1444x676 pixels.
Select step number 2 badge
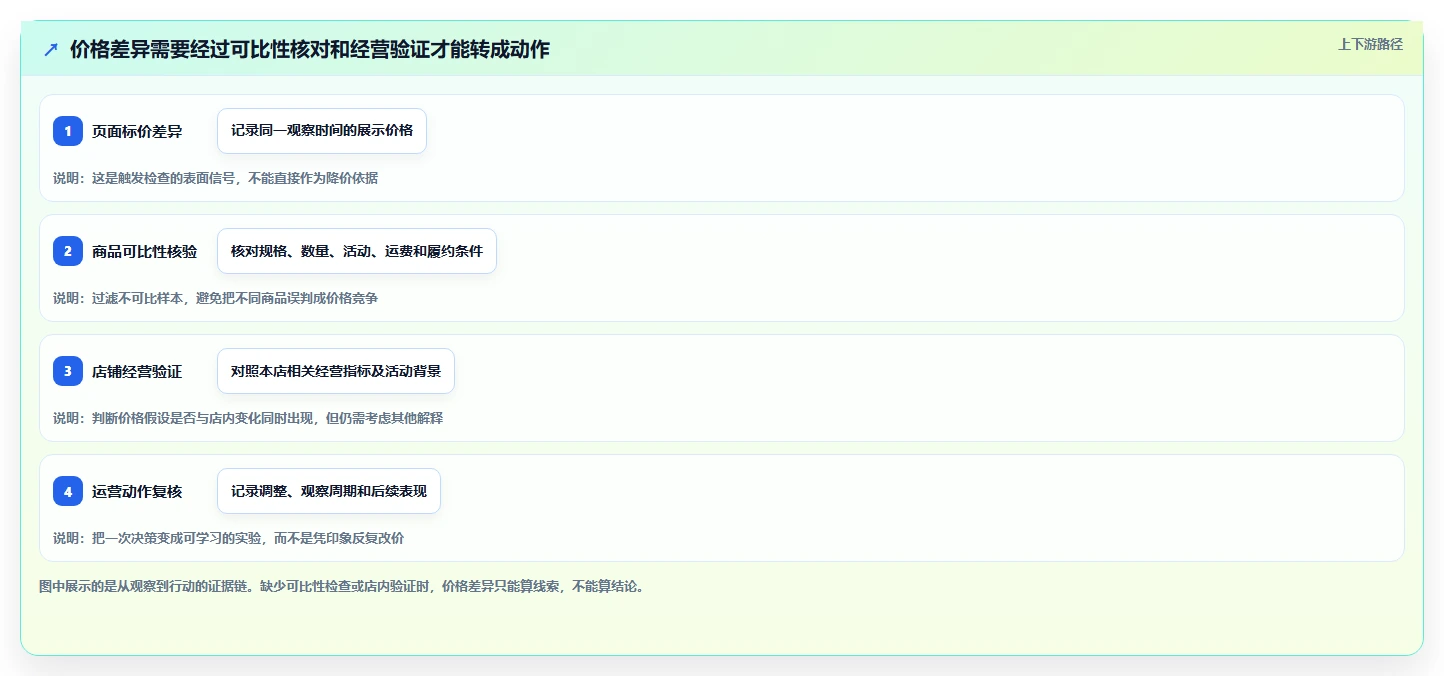point(68,251)
